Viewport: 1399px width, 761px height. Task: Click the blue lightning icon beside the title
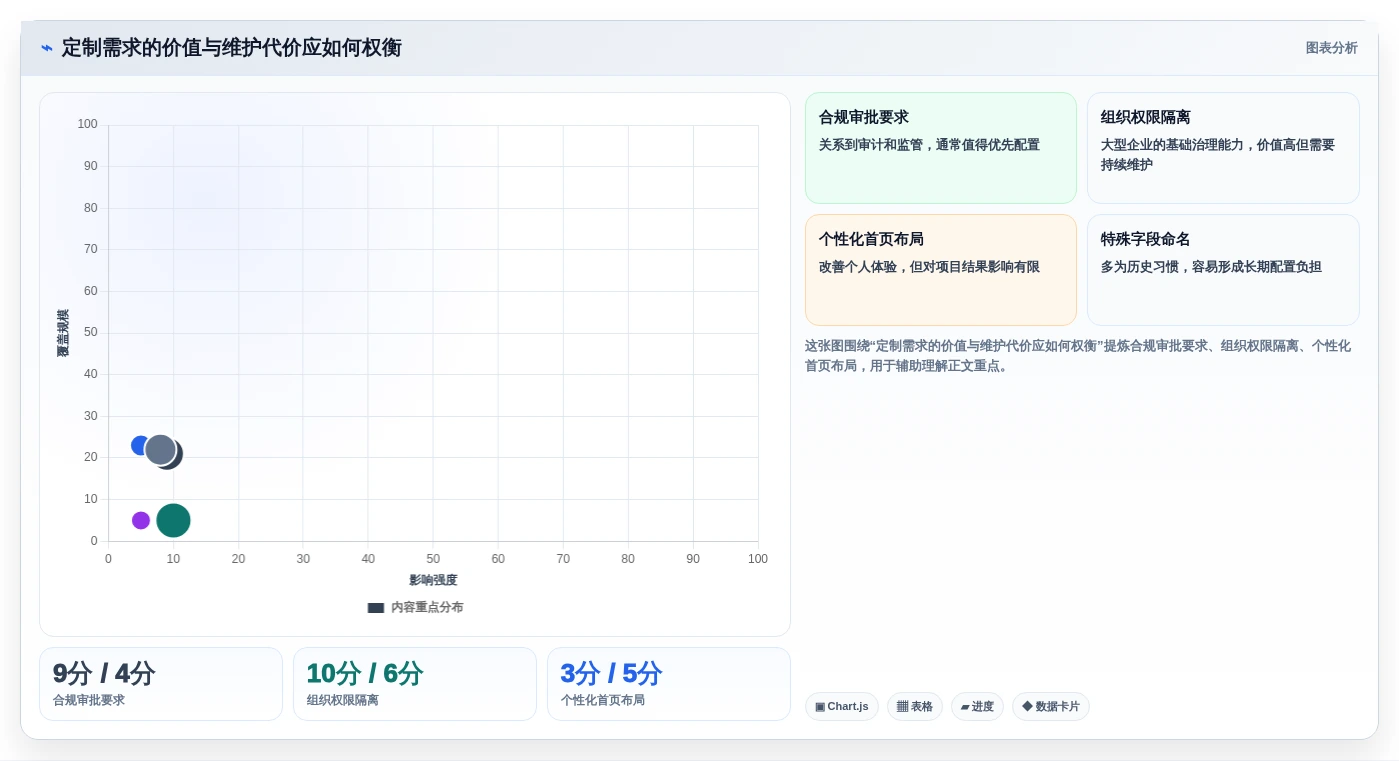coord(47,48)
